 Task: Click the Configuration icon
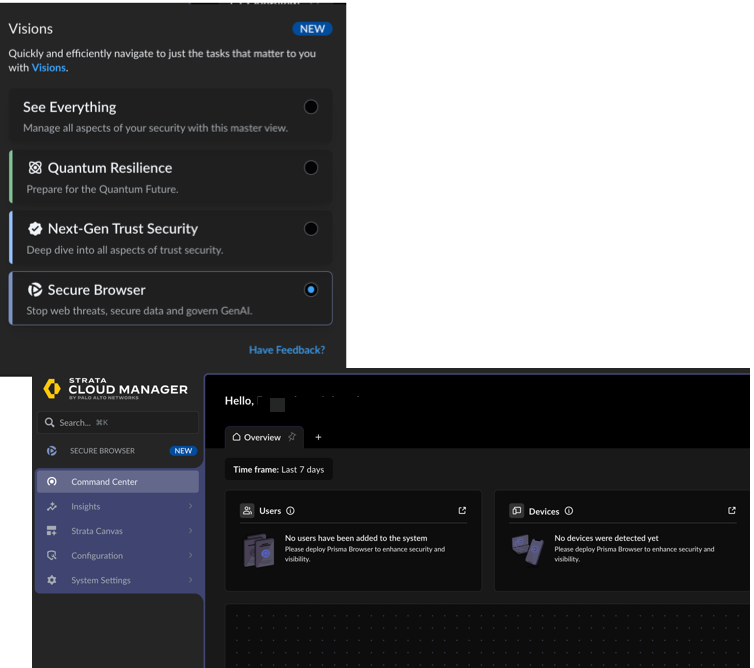(x=52, y=556)
